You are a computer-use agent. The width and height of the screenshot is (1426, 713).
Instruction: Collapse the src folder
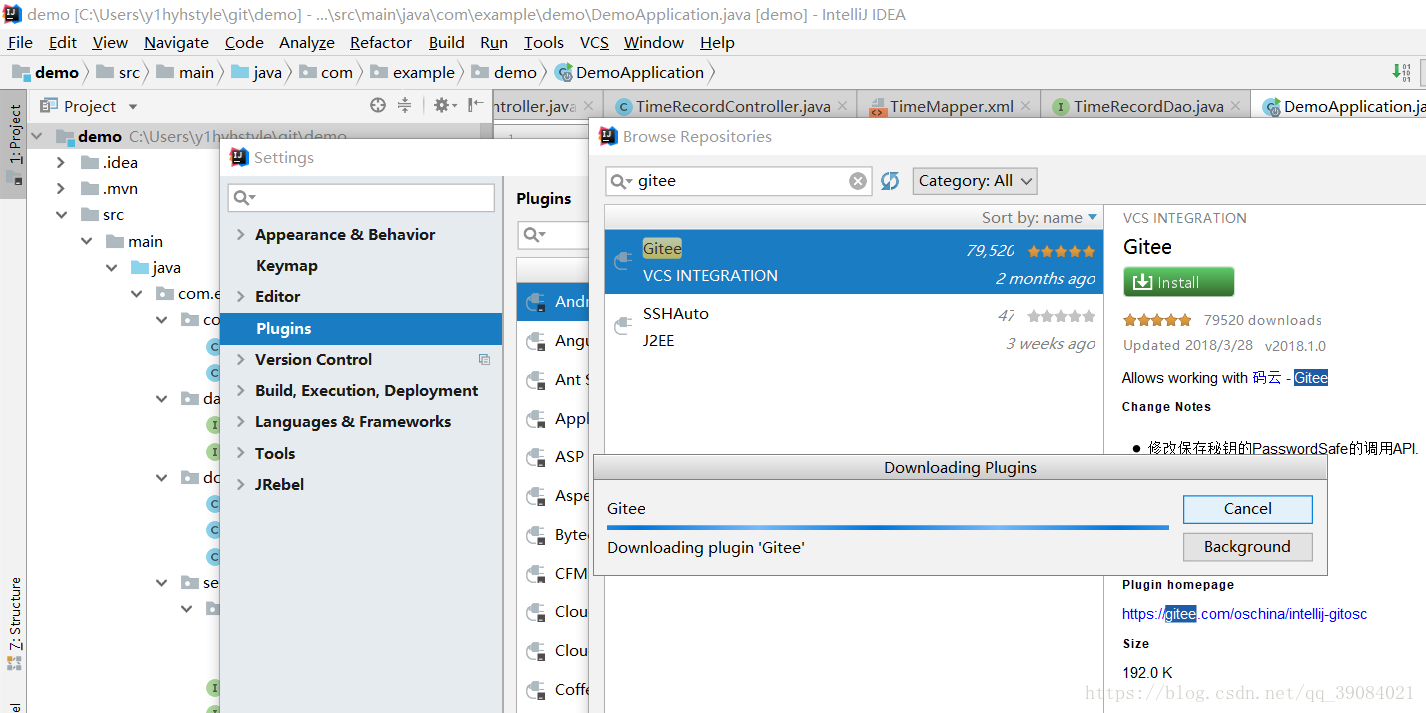[60, 214]
